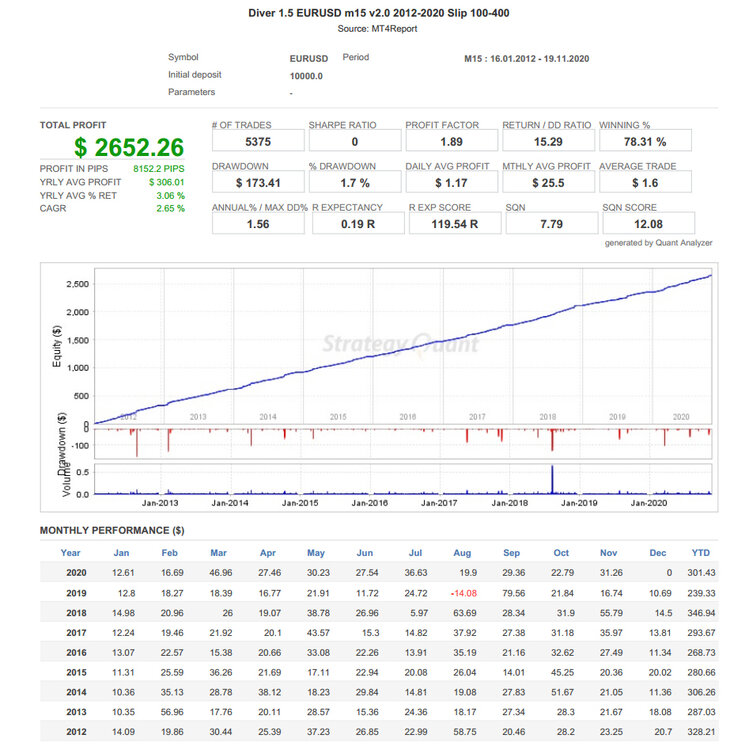The height and width of the screenshot is (750, 730).
Task: Click the 2020 March value 46.96
Action: tap(221, 573)
